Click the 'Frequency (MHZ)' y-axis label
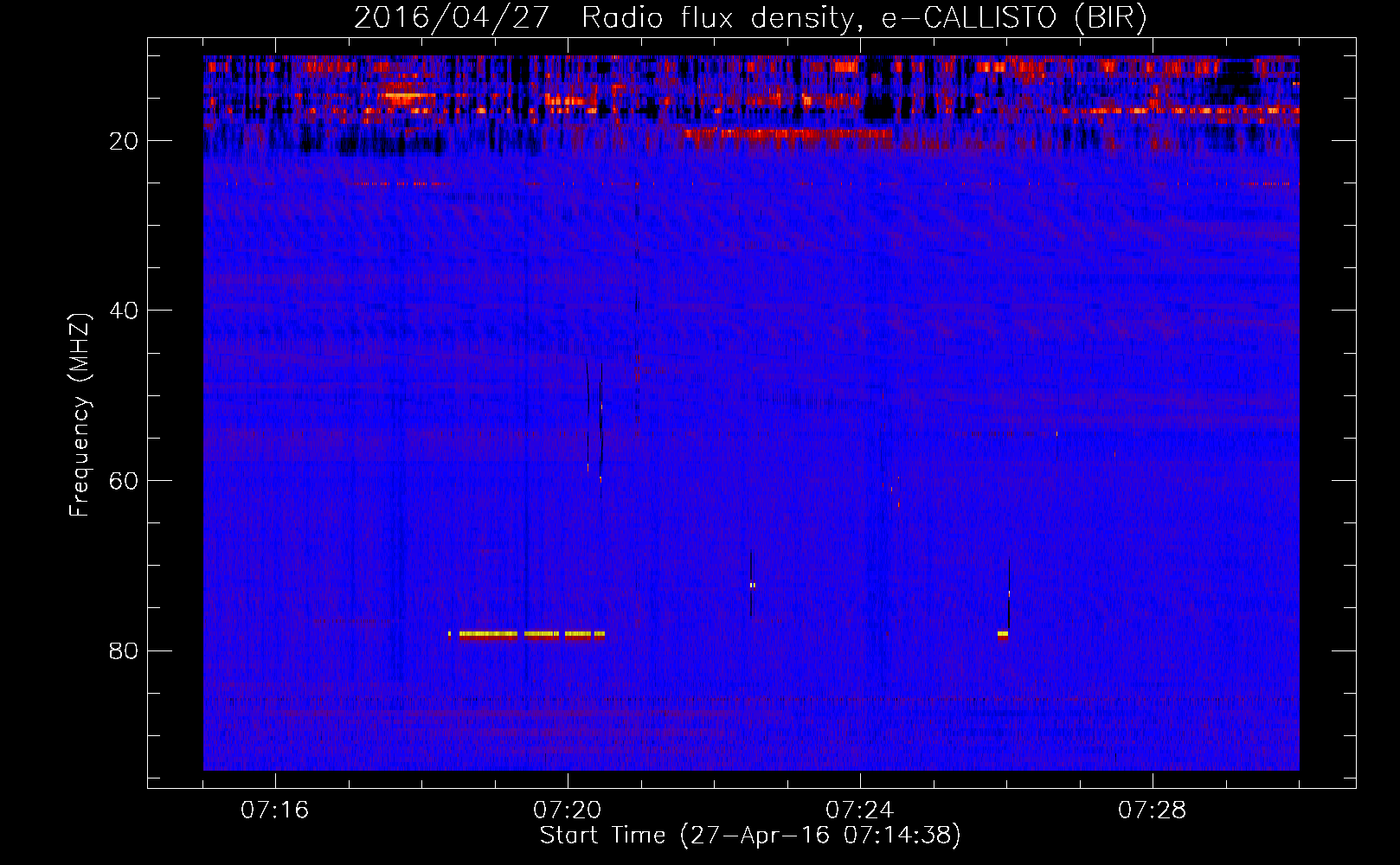This screenshot has height=865, width=1400. (x=80, y=414)
